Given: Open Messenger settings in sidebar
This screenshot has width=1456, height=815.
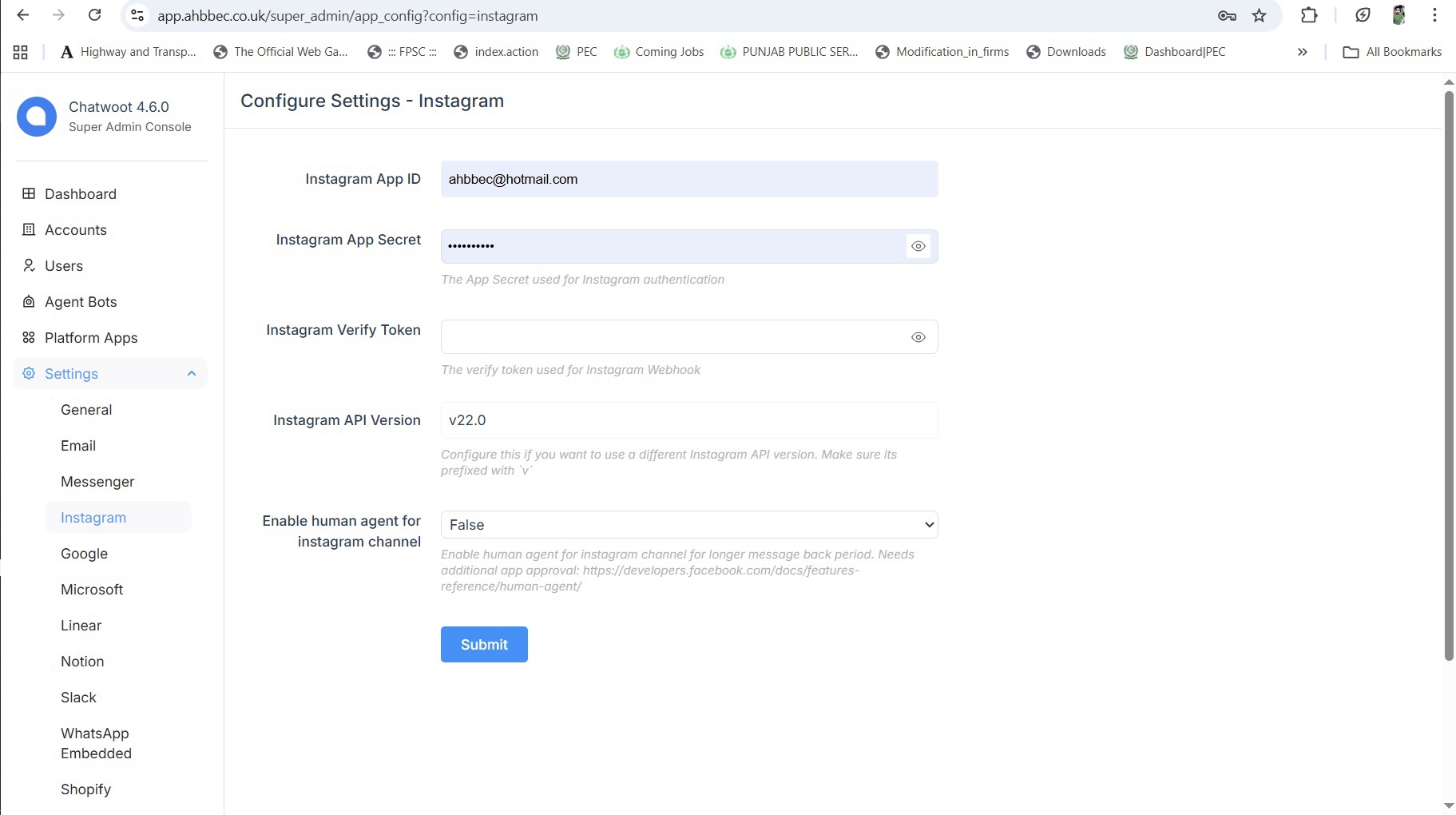Looking at the screenshot, I should coord(97,482).
